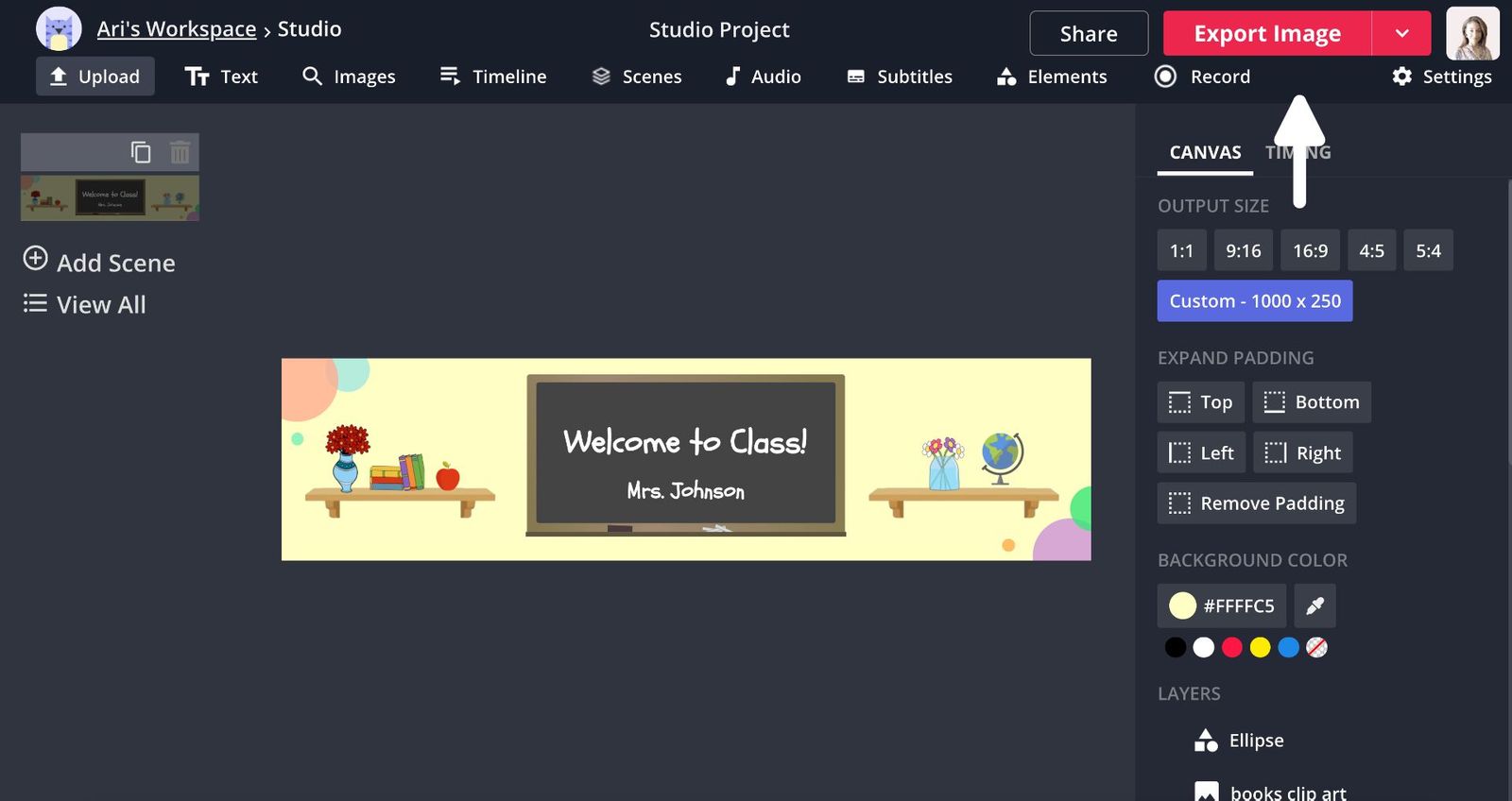Open the Audio tool

click(763, 77)
